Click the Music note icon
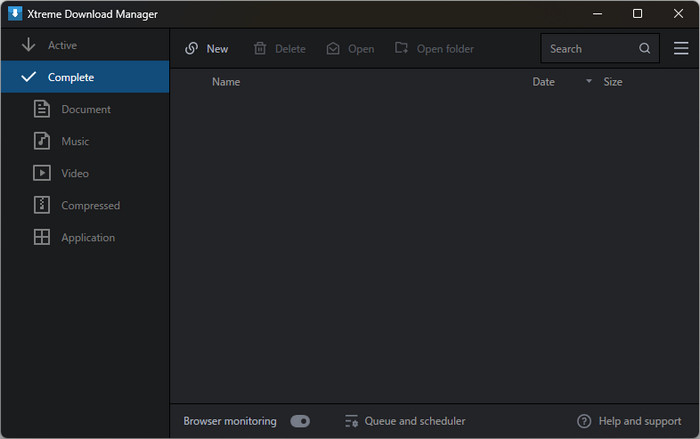This screenshot has height=439, width=700. tap(42, 141)
